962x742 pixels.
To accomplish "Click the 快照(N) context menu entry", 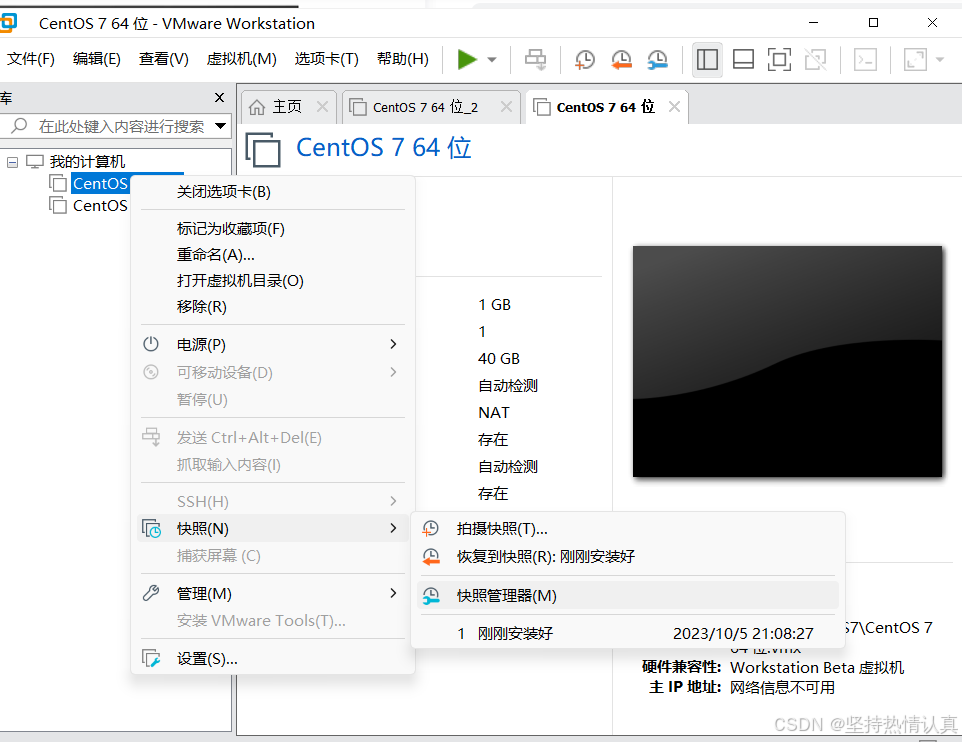I will click(274, 528).
